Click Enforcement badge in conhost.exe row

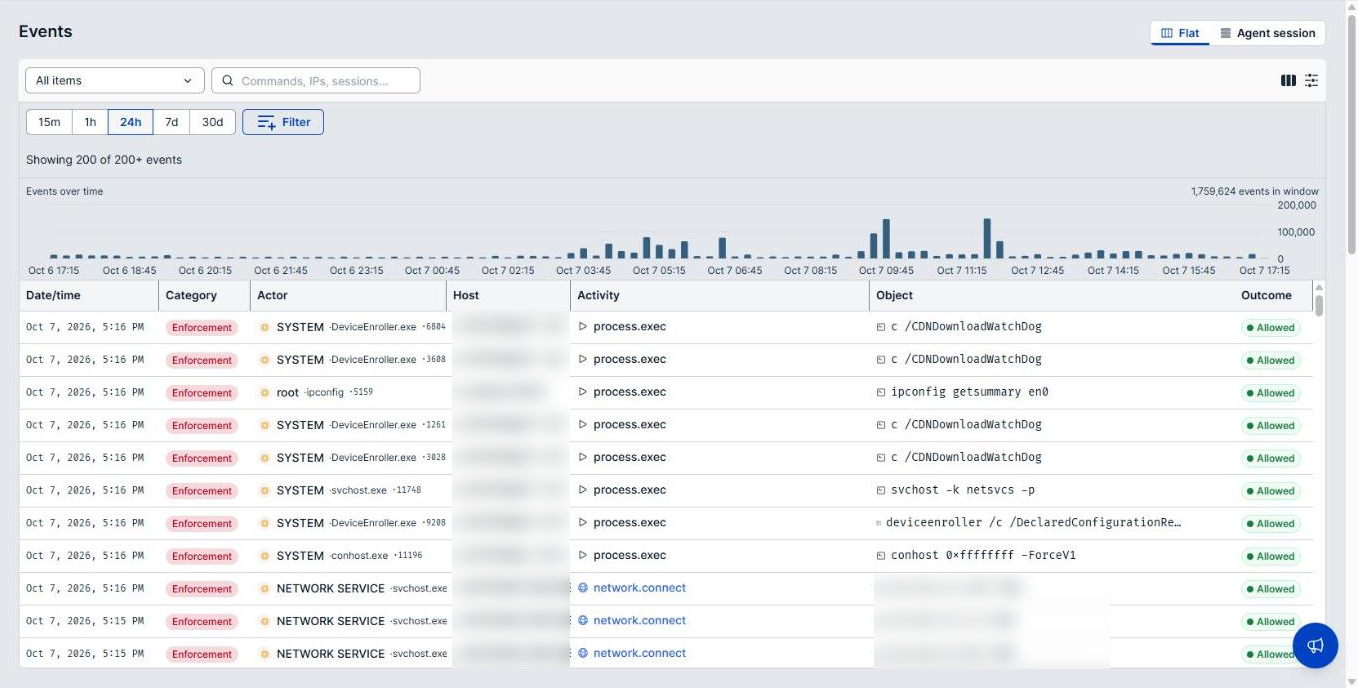tap(202, 556)
